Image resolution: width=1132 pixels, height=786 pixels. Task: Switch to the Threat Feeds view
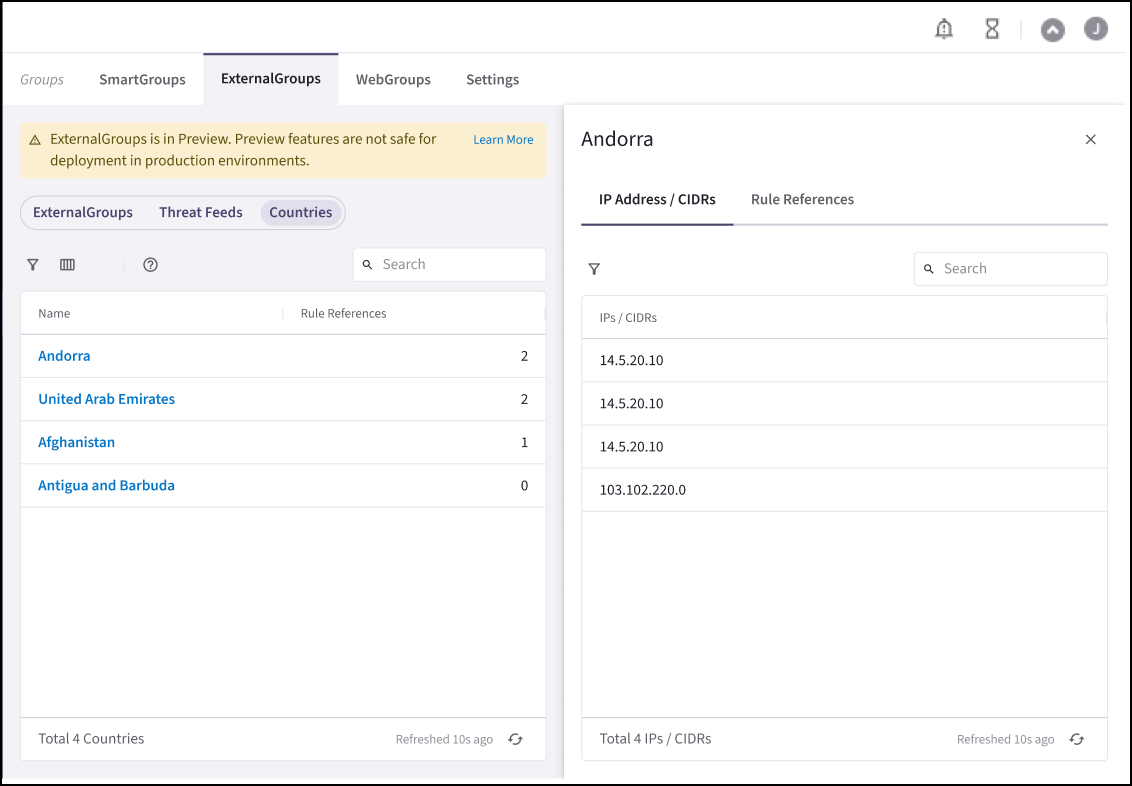[200, 212]
